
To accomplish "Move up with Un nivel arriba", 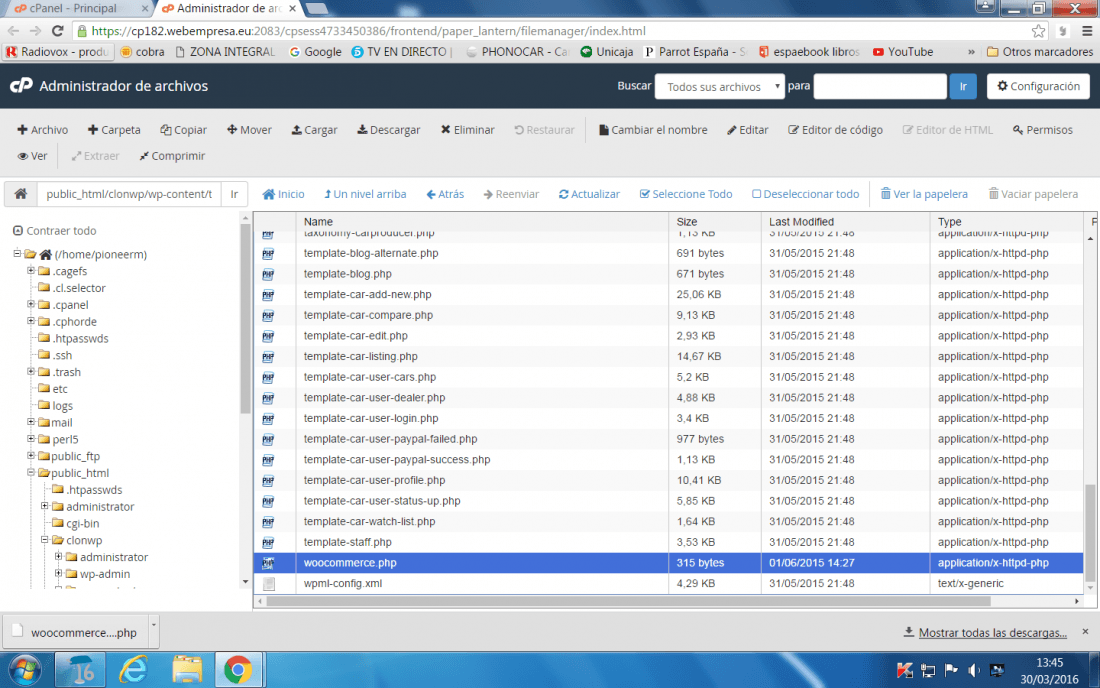I will pyautogui.click(x=365, y=194).
